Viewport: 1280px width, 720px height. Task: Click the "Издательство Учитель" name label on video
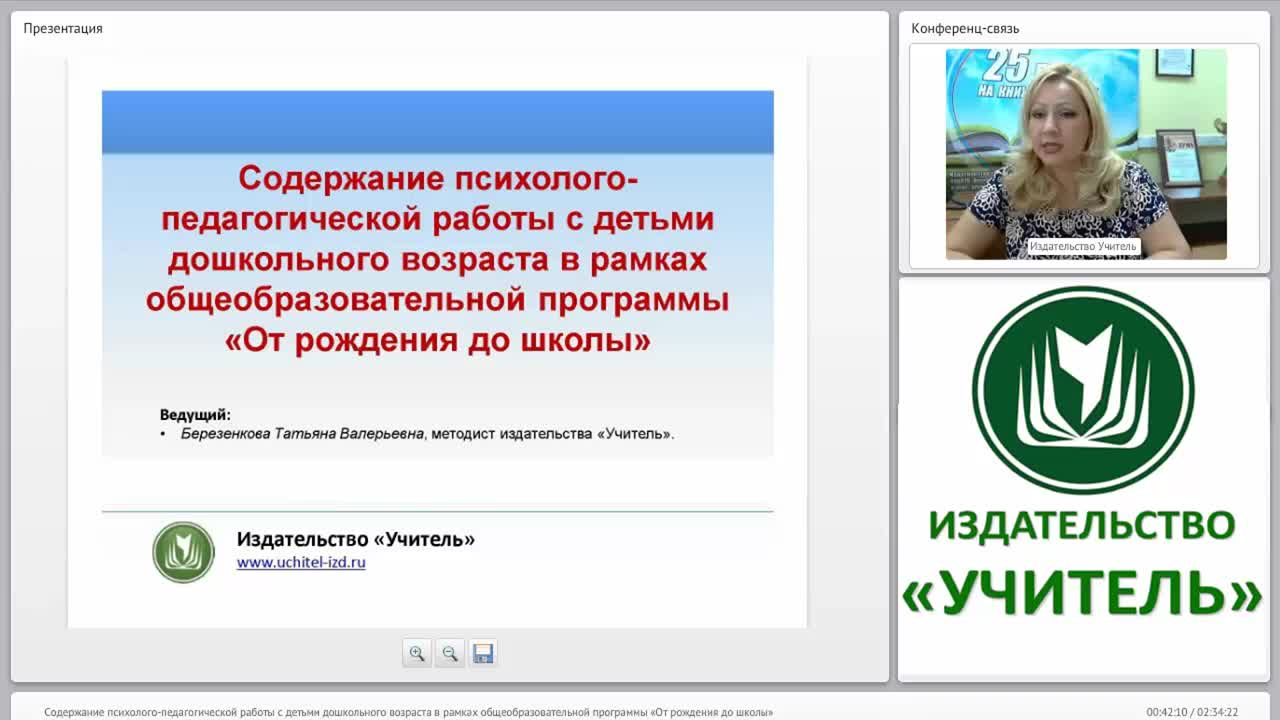(1083, 246)
